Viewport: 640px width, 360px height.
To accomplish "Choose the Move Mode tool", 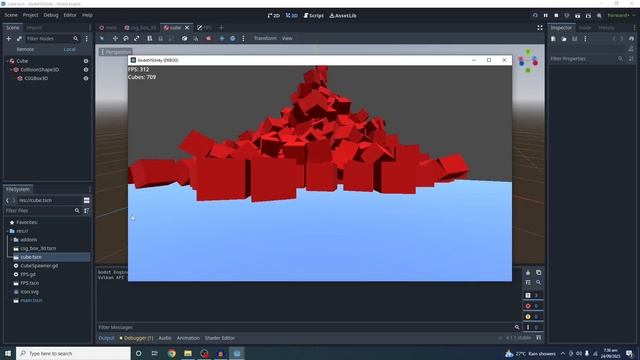I will pyautogui.click(x=115, y=38).
